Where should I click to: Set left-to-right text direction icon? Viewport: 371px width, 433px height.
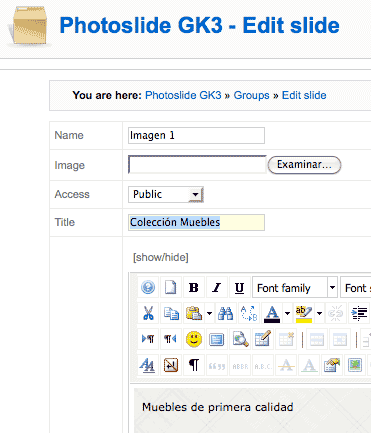[148, 339]
